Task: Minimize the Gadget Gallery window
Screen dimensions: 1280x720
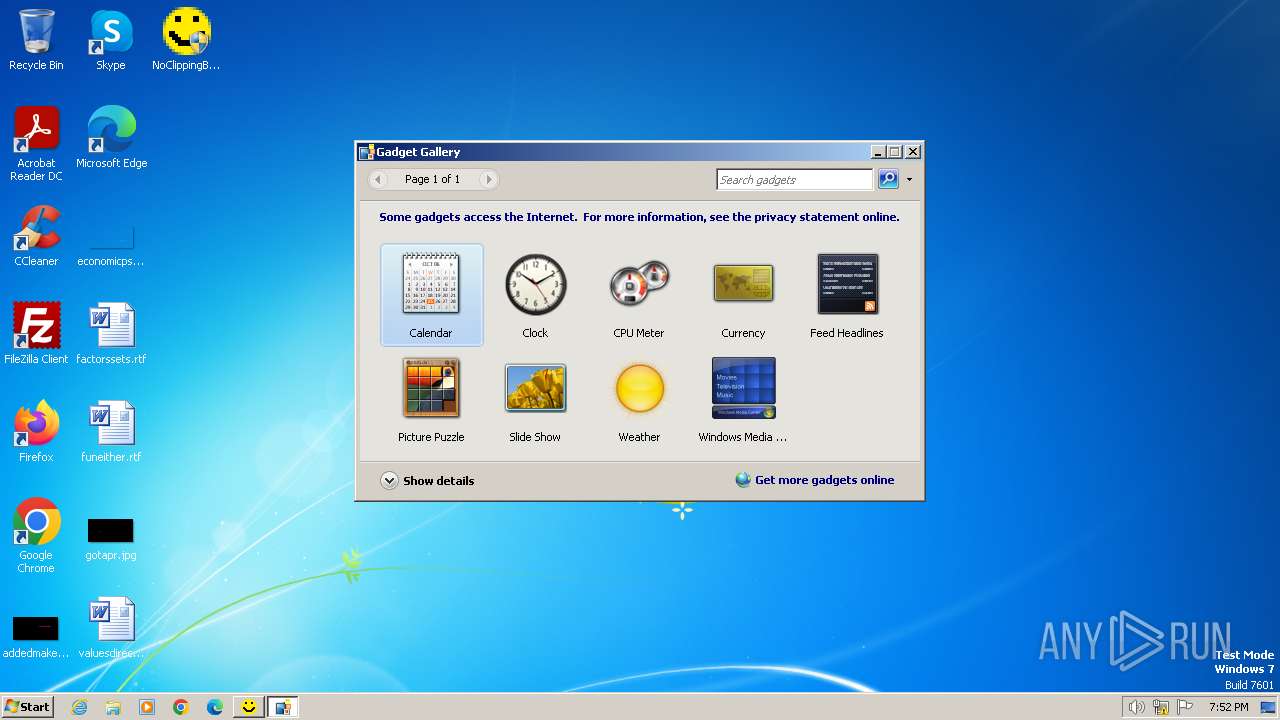Action: (x=878, y=152)
